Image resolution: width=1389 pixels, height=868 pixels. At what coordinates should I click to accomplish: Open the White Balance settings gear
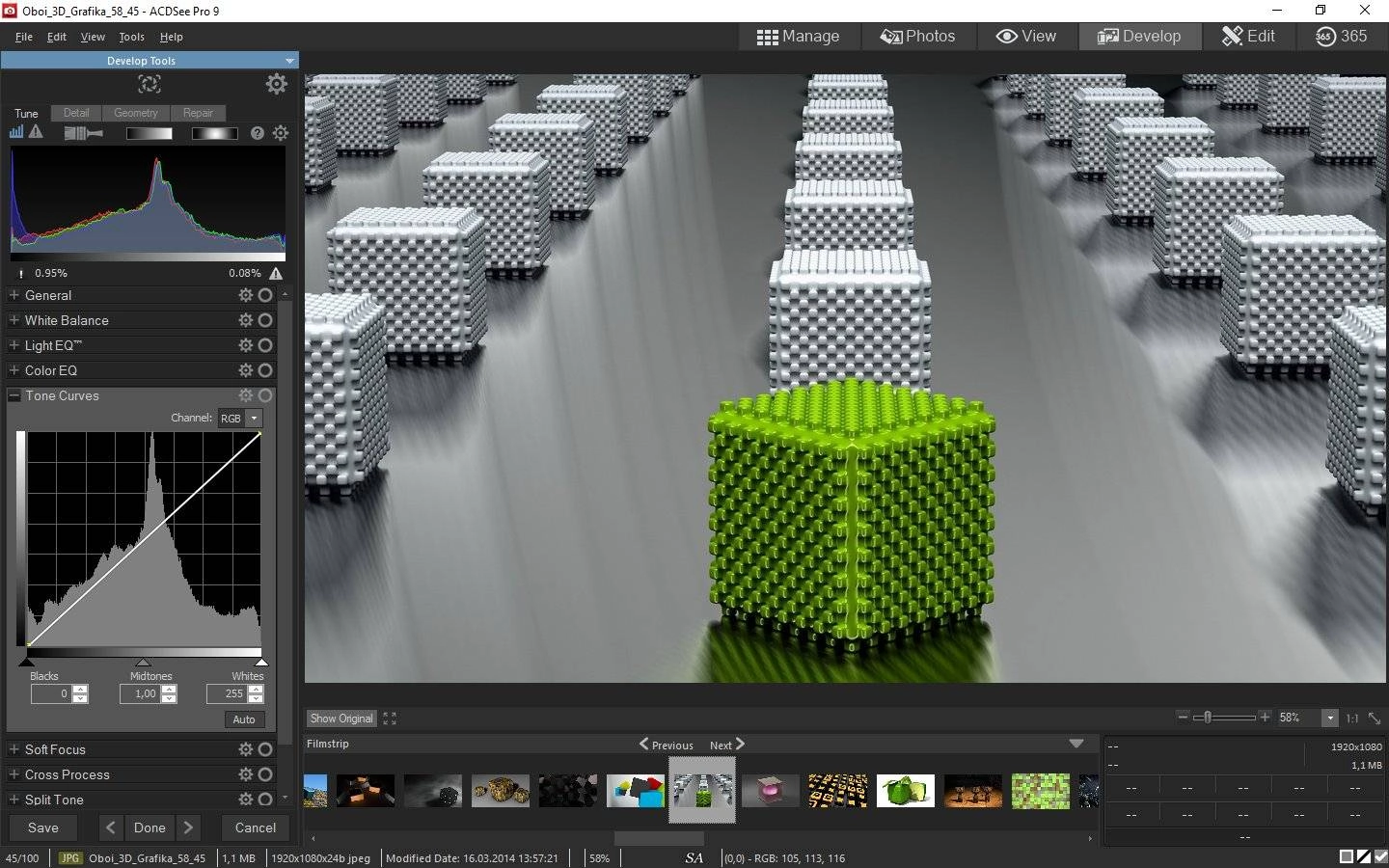point(246,320)
